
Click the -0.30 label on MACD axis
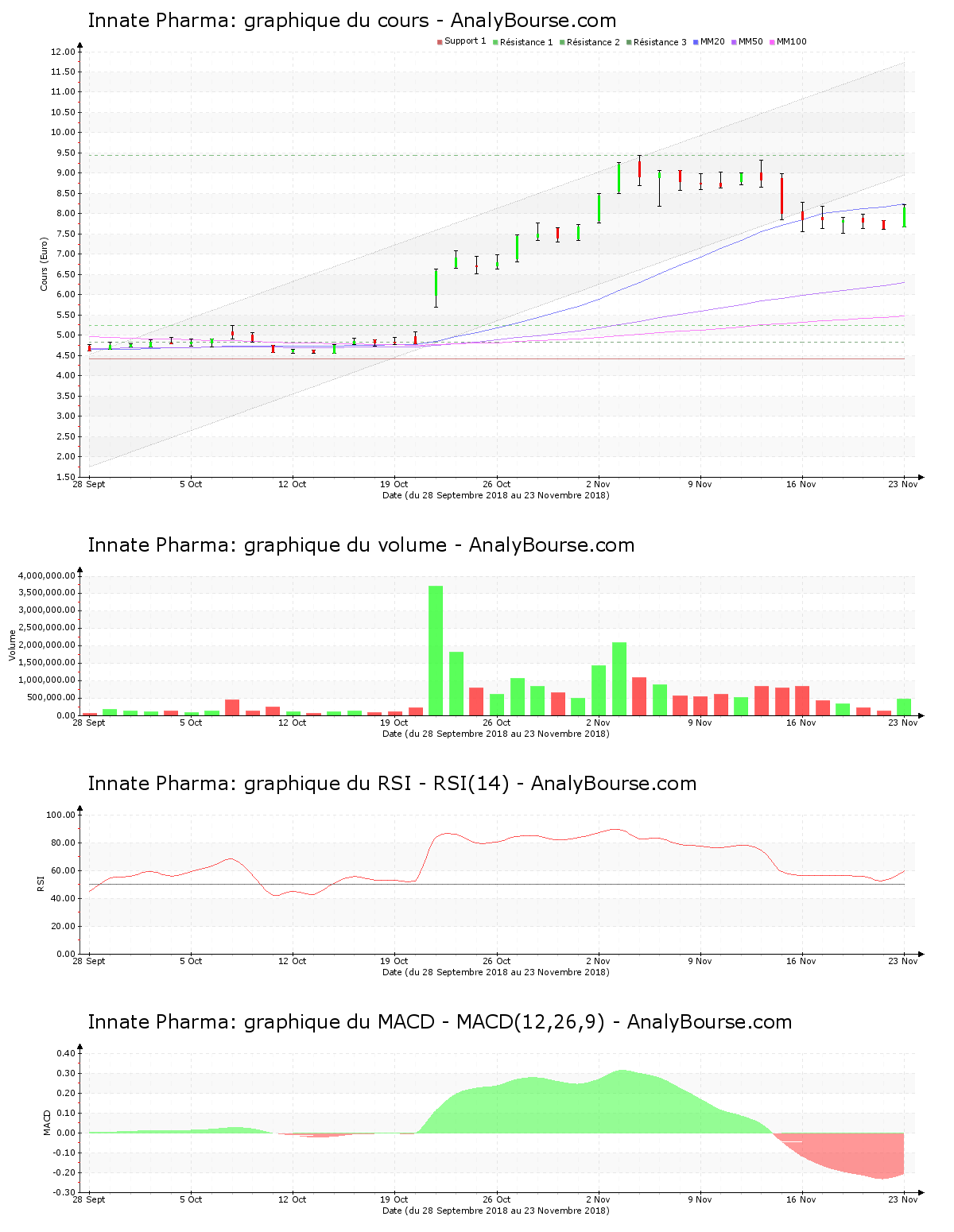click(65, 1192)
